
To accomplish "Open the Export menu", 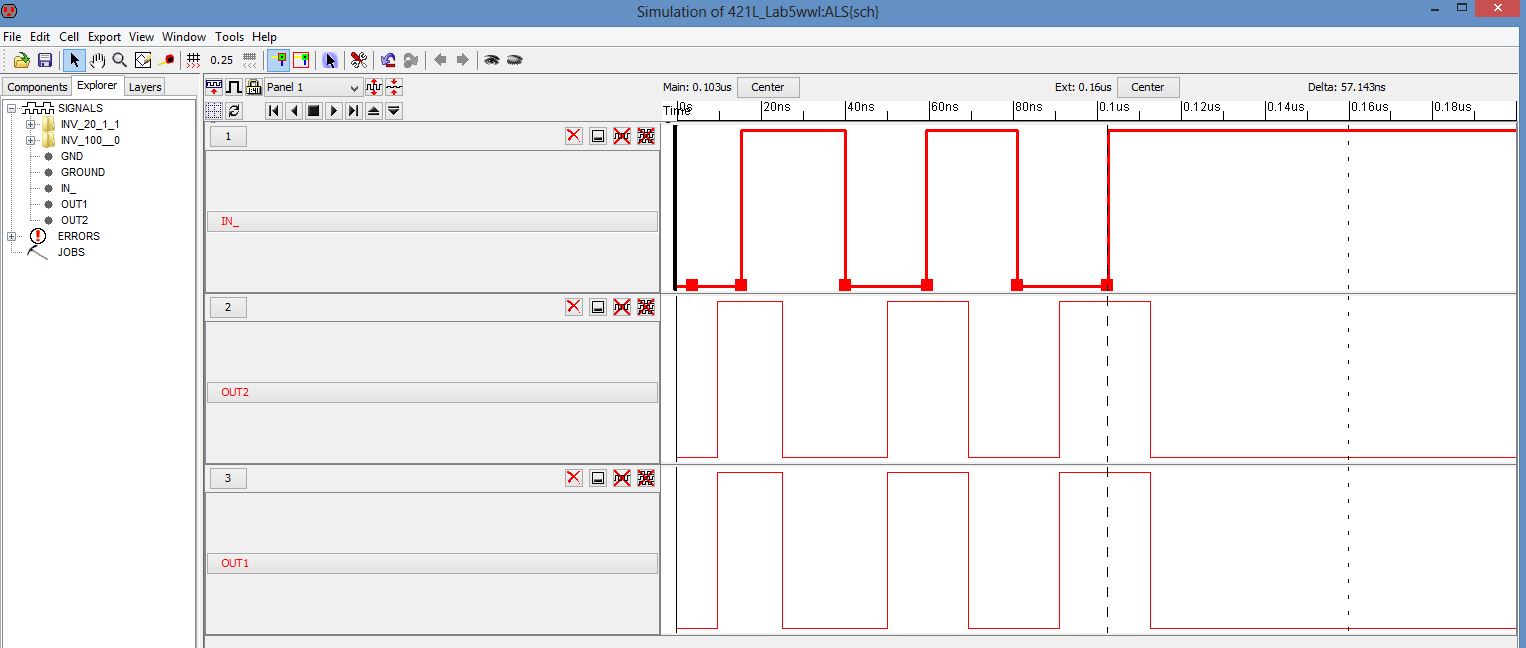I will [104, 37].
